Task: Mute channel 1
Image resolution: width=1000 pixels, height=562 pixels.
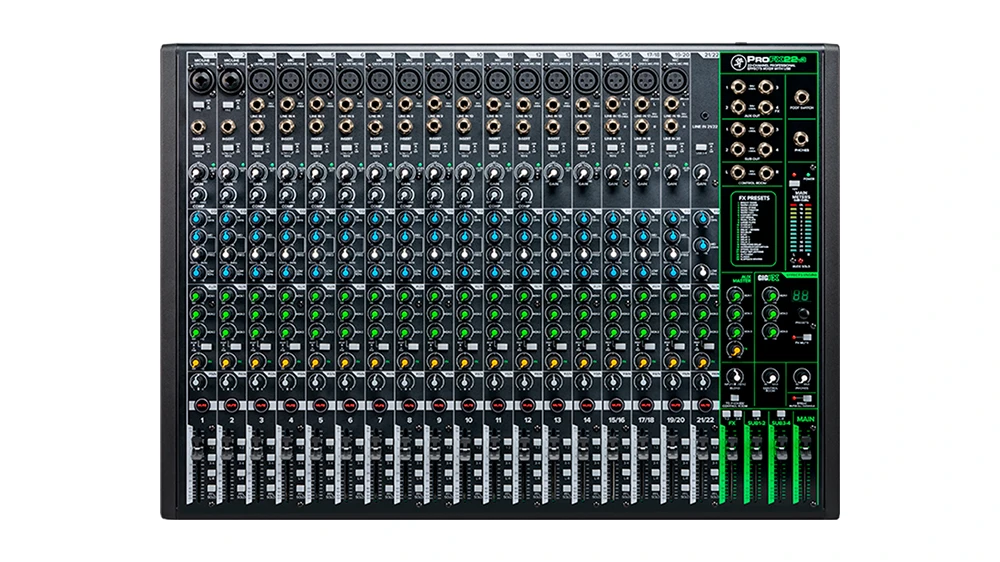Action: point(199,405)
